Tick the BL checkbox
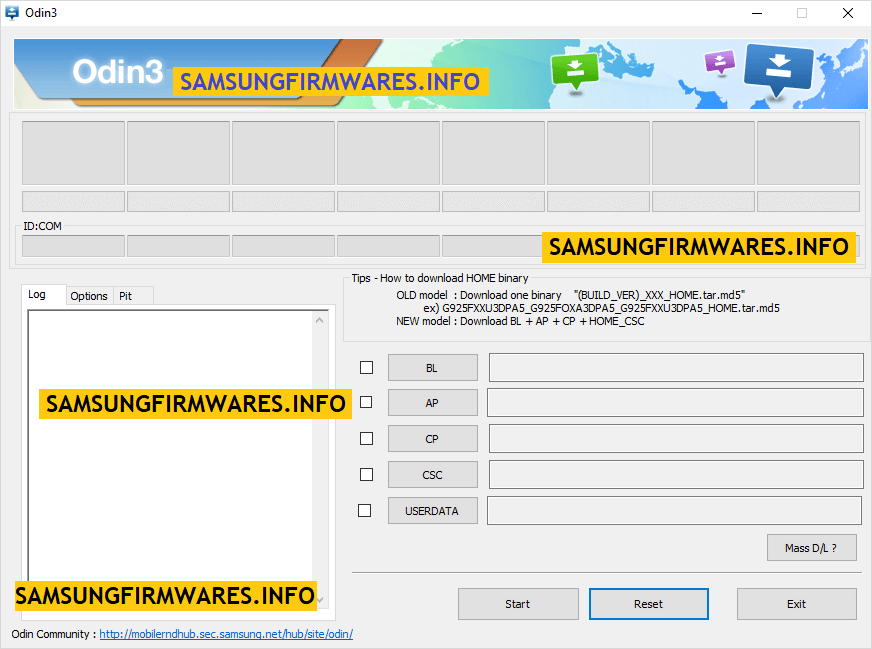 [366, 368]
